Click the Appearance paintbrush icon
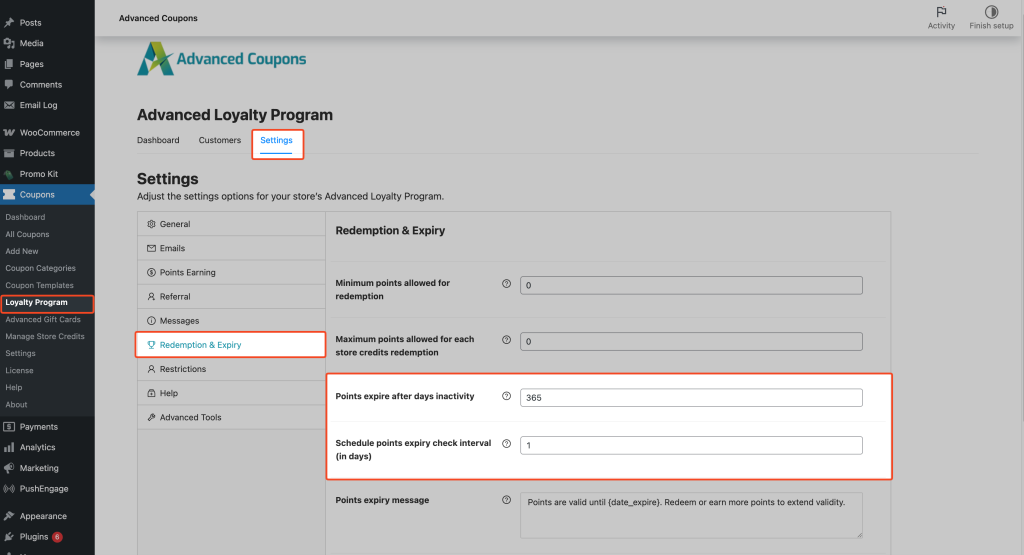 [x=9, y=516]
